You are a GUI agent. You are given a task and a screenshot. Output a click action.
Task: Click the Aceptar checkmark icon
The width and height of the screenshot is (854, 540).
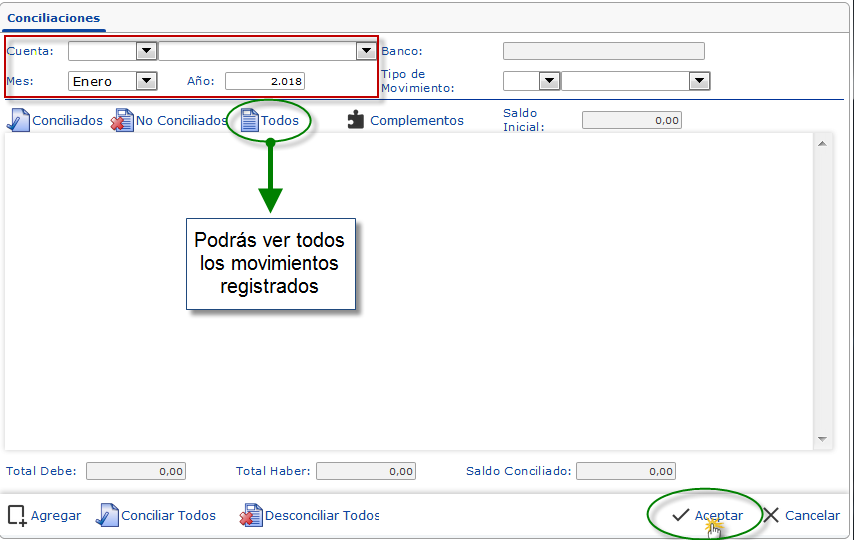click(680, 515)
